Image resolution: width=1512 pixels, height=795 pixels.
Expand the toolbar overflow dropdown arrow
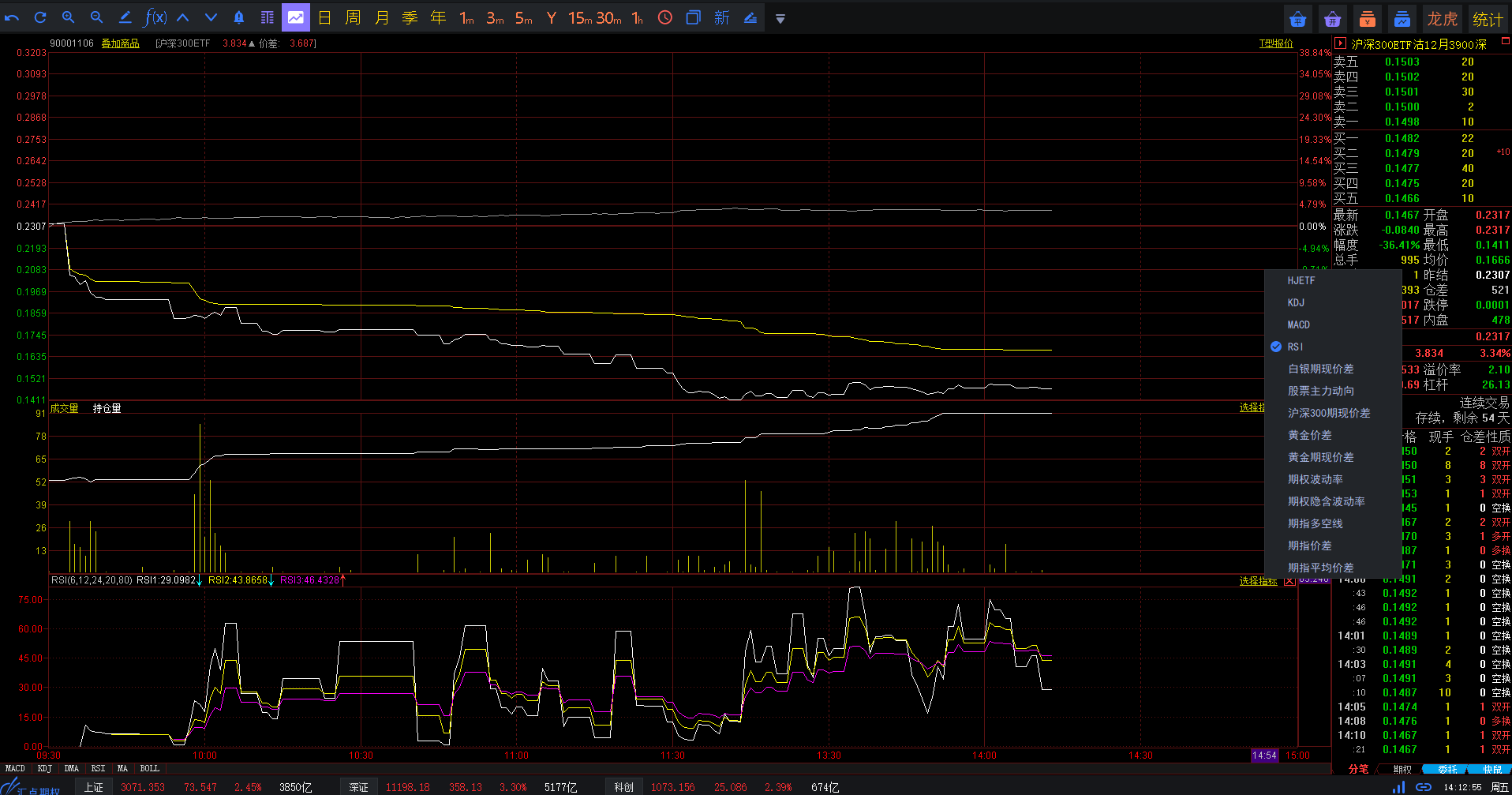pyautogui.click(x=780, y=18)
